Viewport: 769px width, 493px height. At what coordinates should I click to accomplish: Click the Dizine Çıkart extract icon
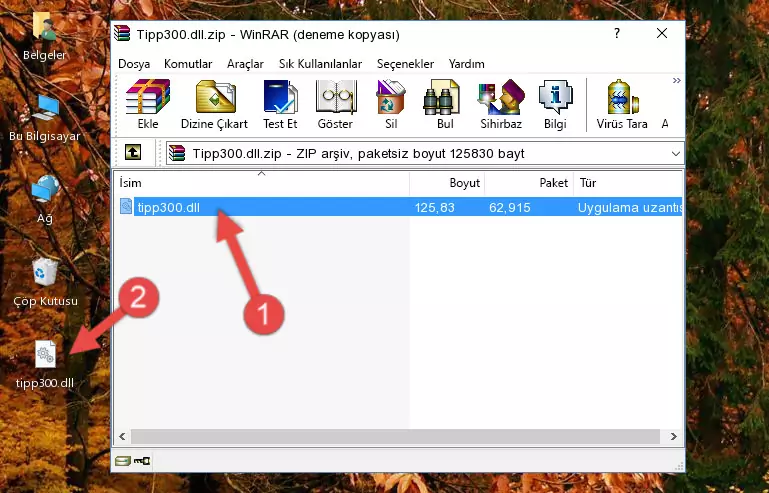pos(214,104)
